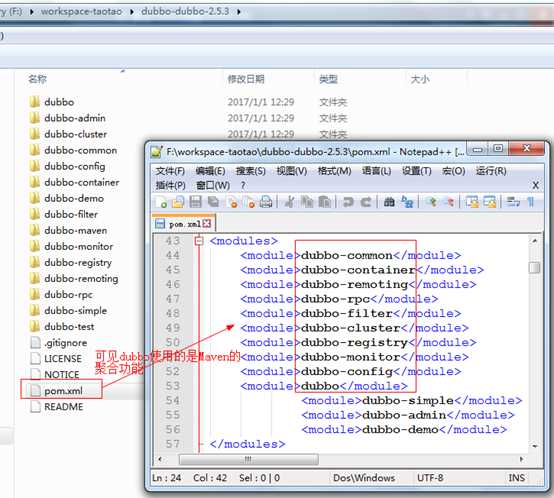Expand breadcrumb arrow after dubbo-dubbo-2.5.3
The width and height of the screenshot is (554, 498).
click(x=239, y=12)
